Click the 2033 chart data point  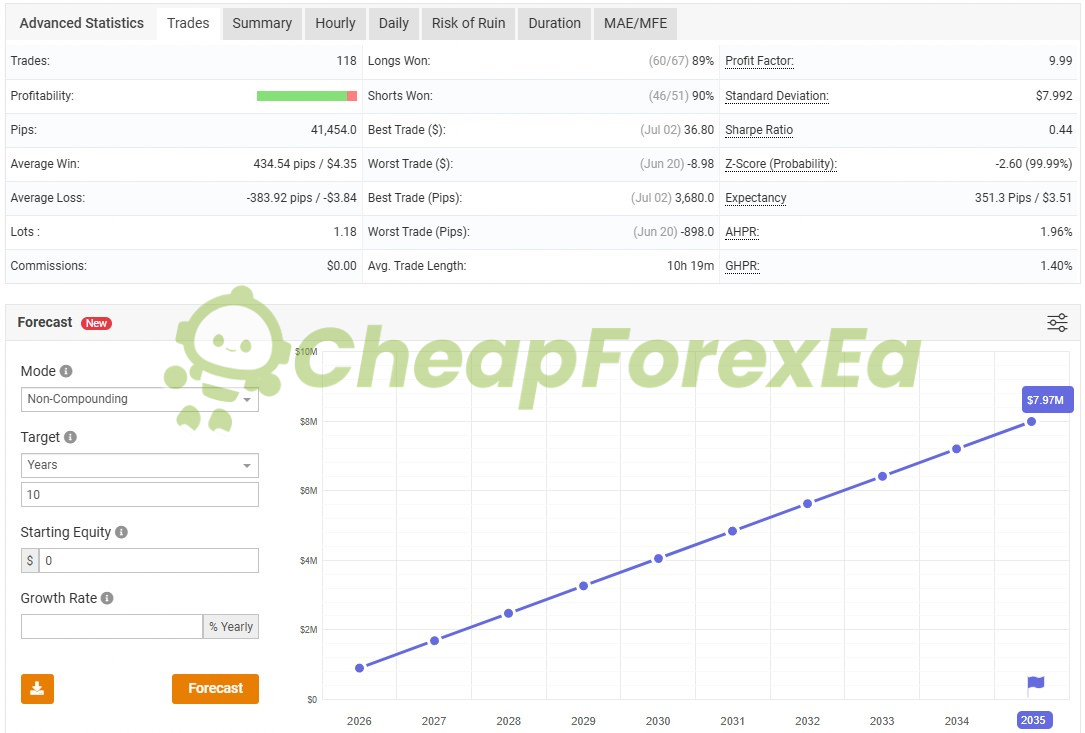882,476
